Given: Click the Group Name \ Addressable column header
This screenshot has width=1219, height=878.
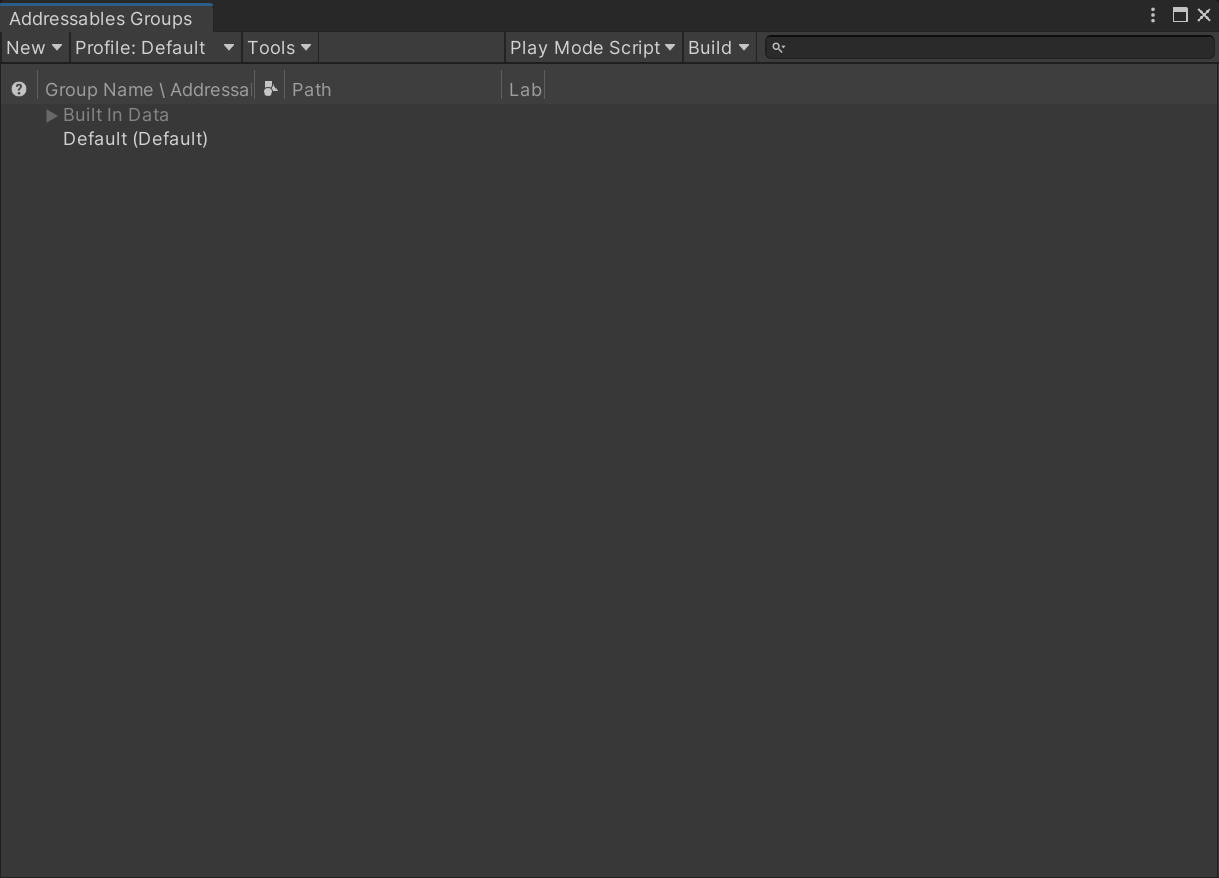Looking at the screenshot, I should tap(146, 89).
